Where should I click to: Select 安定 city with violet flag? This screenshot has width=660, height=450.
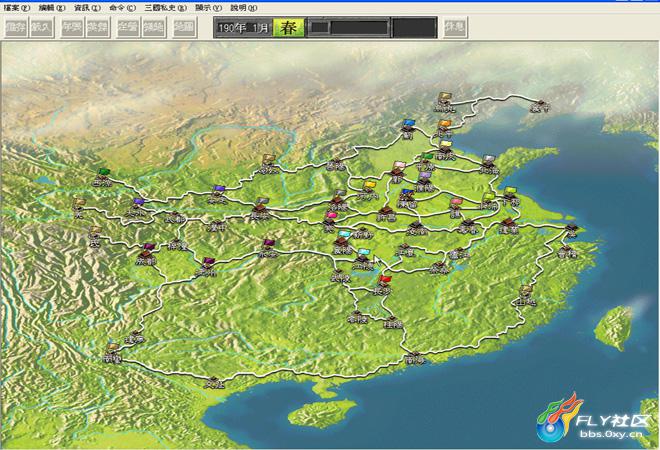218,195
